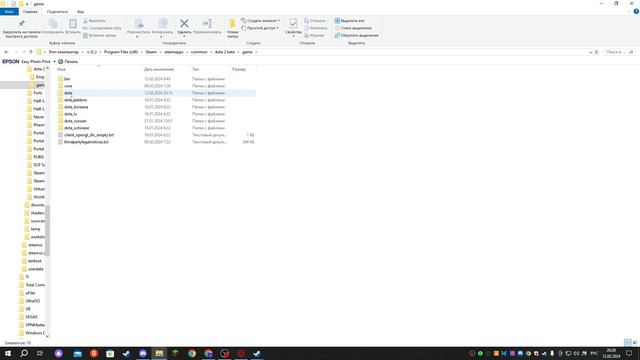Click Edit in the ribbon Open group
The height and width of the screenshot is (360, 640).
(x=316, y=28)
